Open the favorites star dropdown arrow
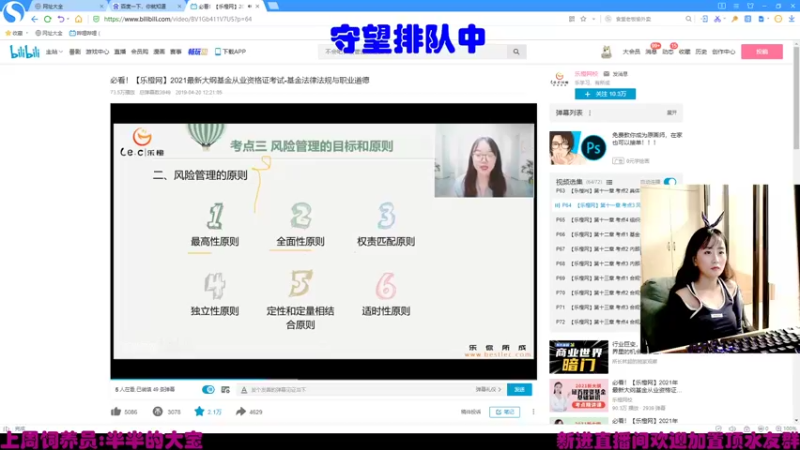 point(593,19)
